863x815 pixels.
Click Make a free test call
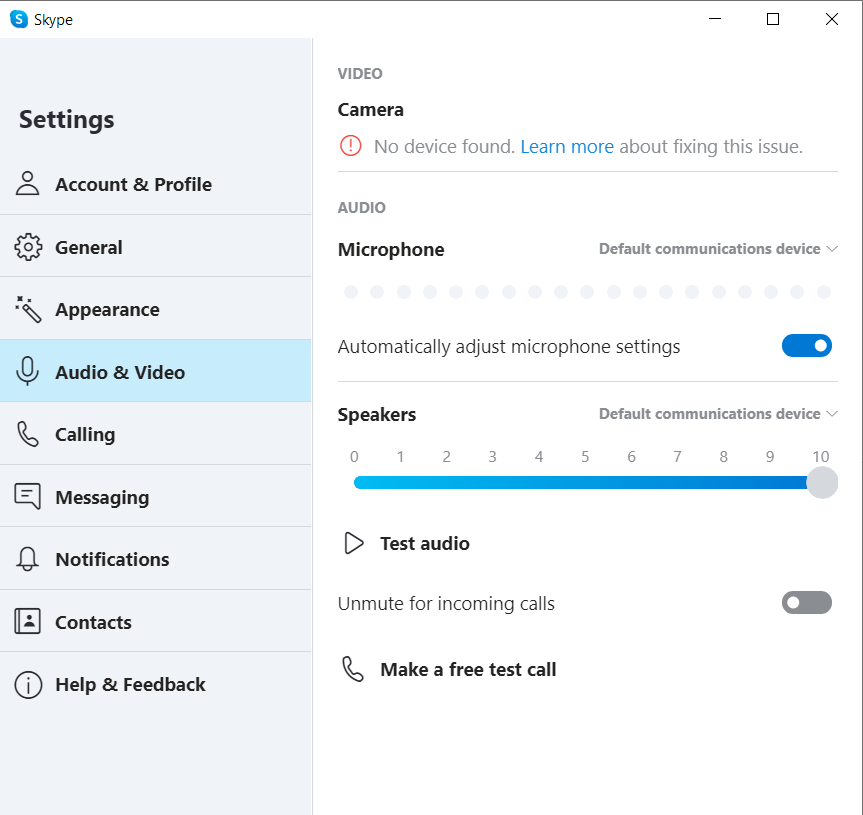click(468, 670)
